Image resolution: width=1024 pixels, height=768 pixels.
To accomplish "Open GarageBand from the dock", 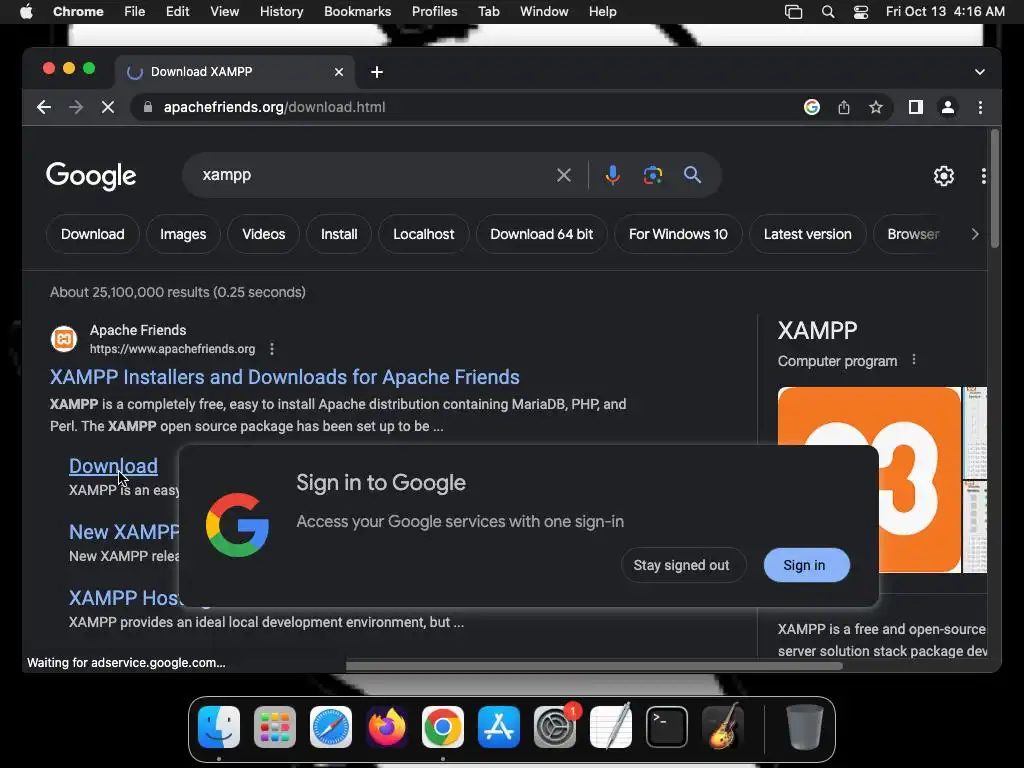I will tap(723, 727).
